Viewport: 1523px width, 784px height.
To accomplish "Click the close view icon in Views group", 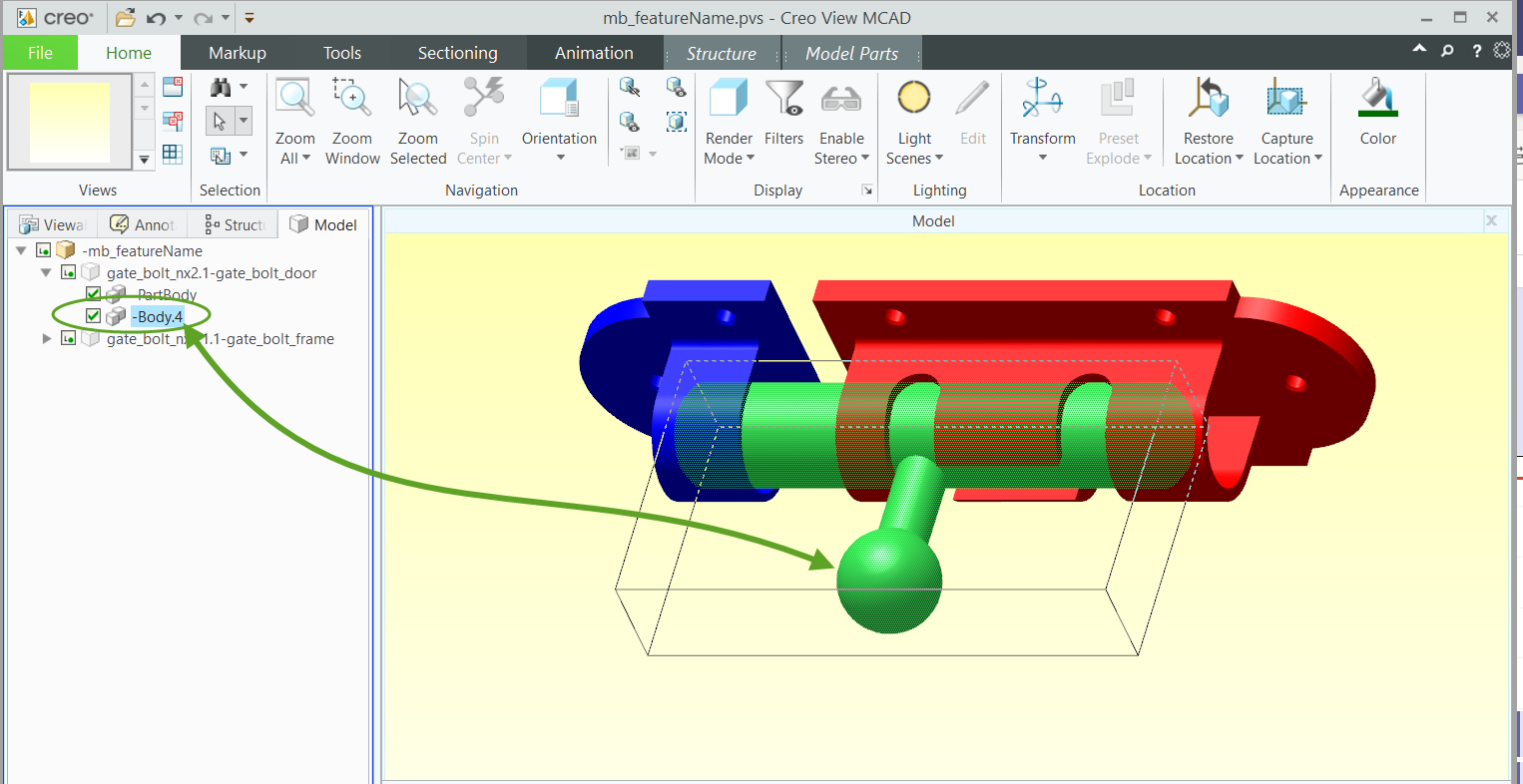I will click(x=173, y=87).
